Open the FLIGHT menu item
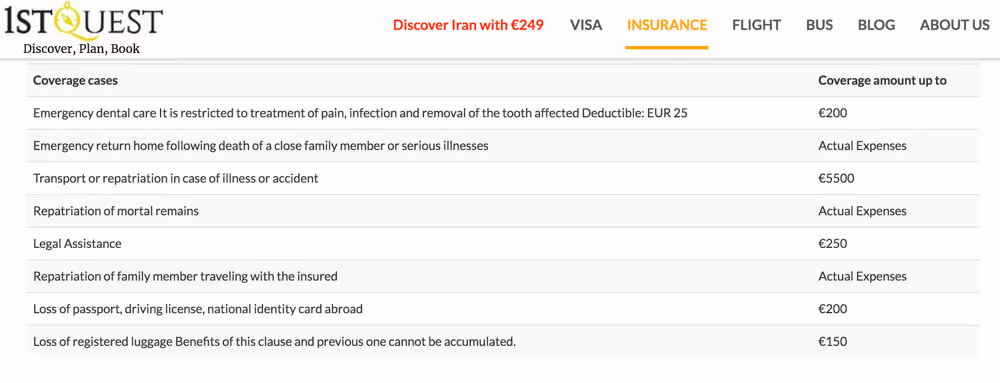 (756, 25)
